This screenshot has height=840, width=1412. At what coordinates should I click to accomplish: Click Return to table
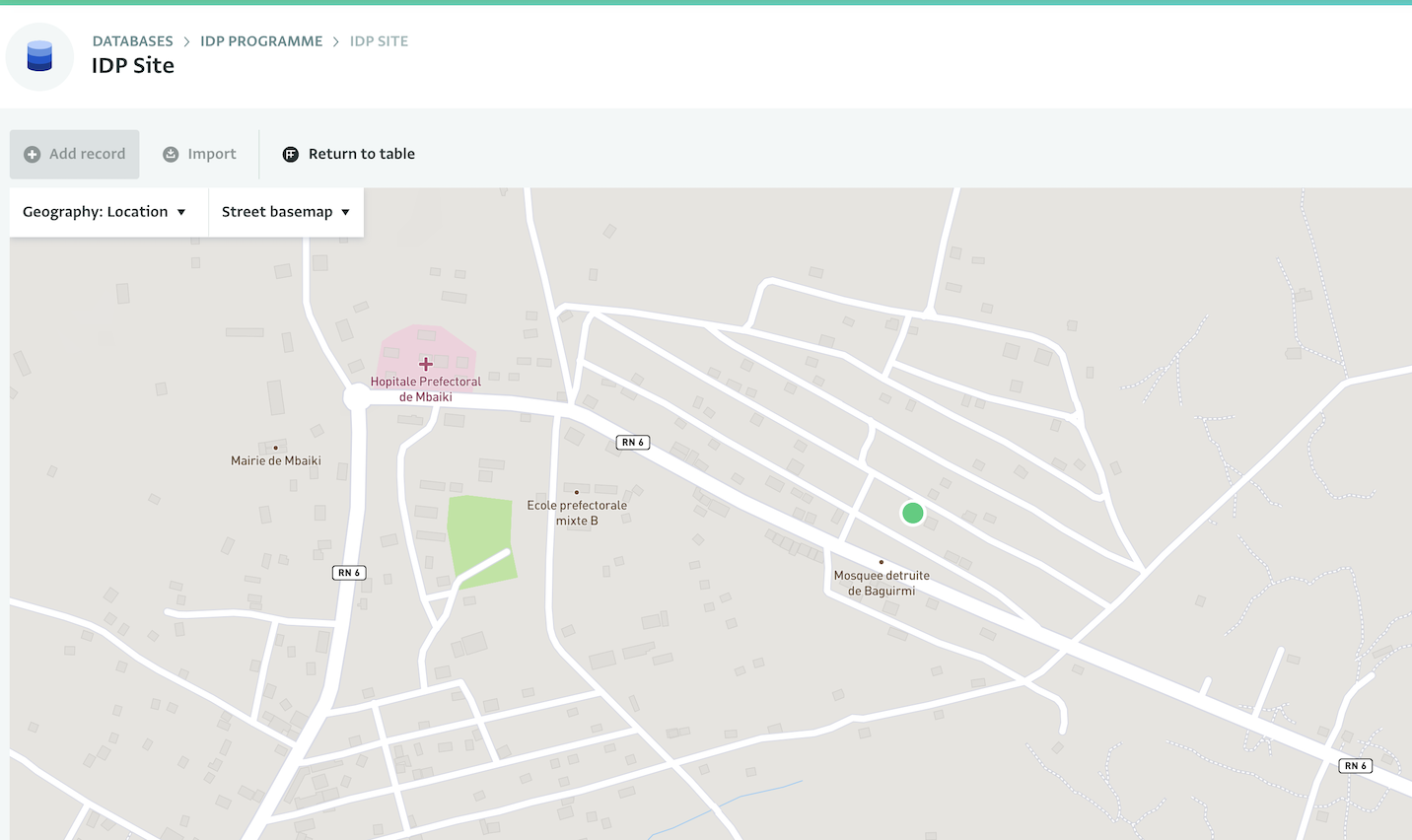point(349,155)
